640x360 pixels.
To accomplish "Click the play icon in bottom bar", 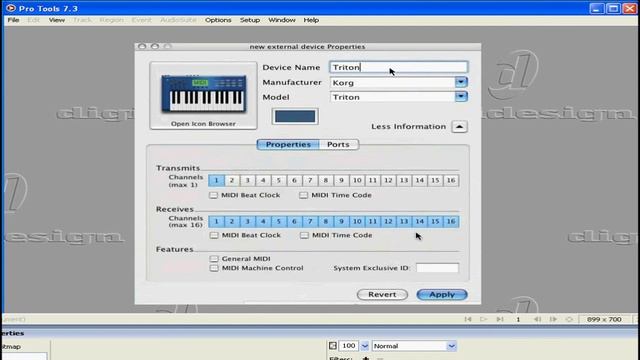I will (x=484, y=319).
